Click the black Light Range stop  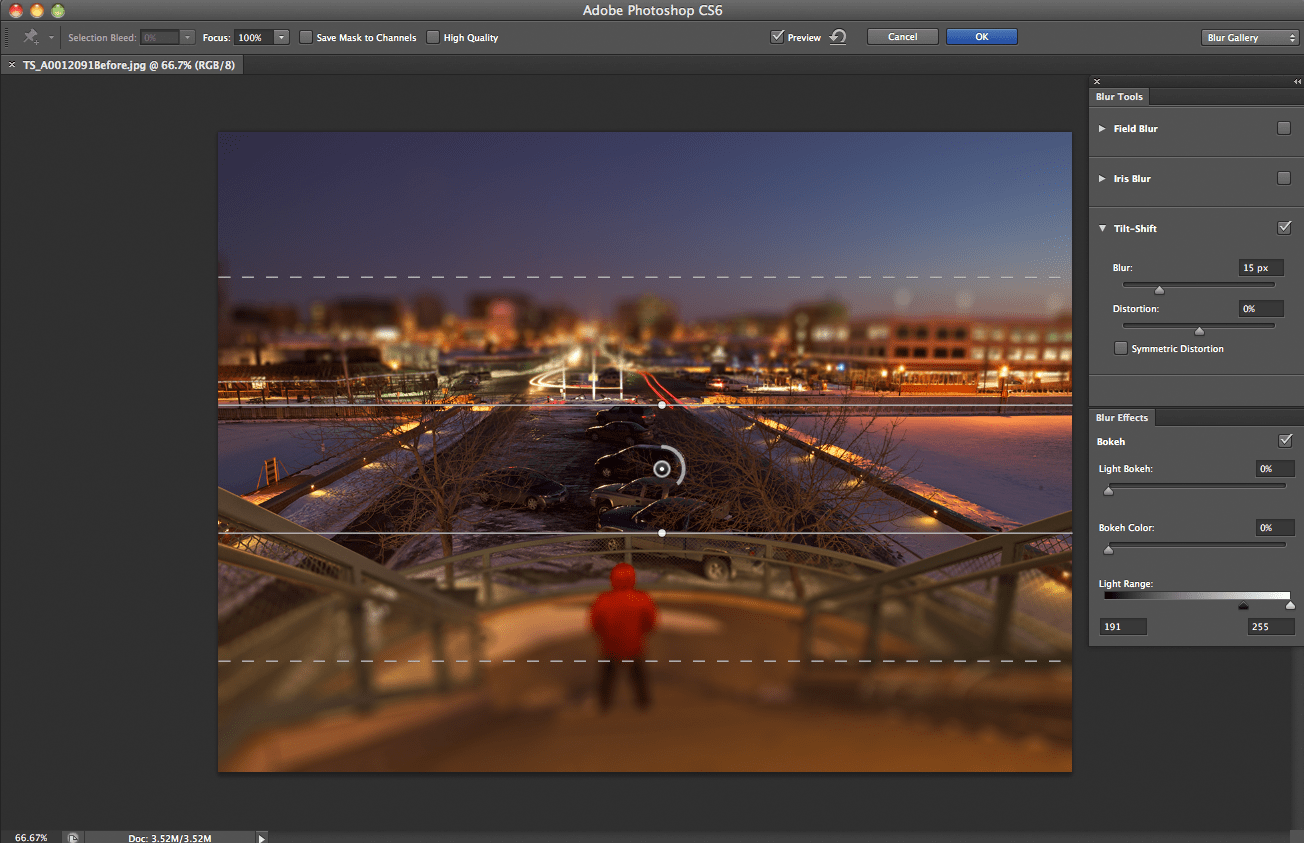1243,606
